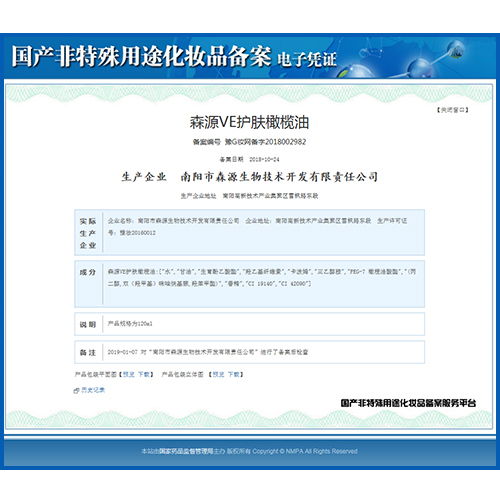
Task: Download the 产品包装平面图 file
Action: [144, 375]
